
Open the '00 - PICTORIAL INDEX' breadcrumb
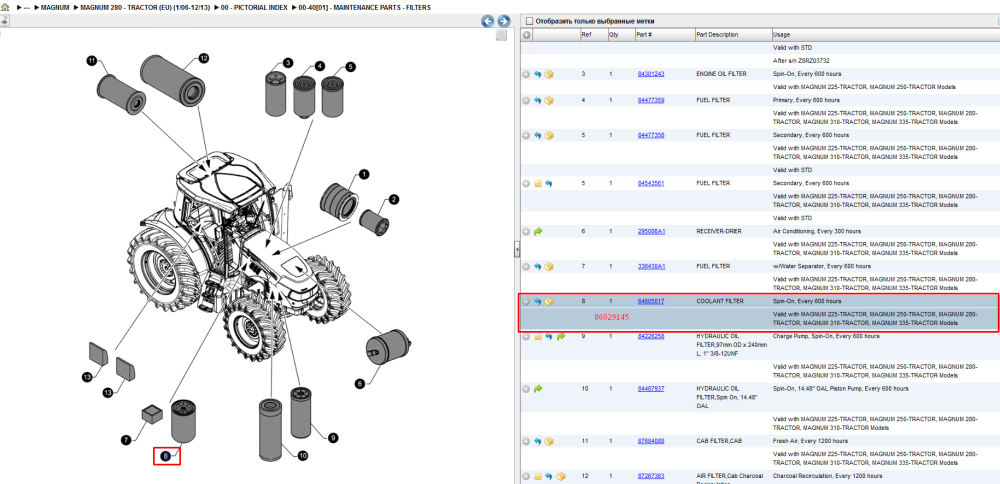point(252,8)
